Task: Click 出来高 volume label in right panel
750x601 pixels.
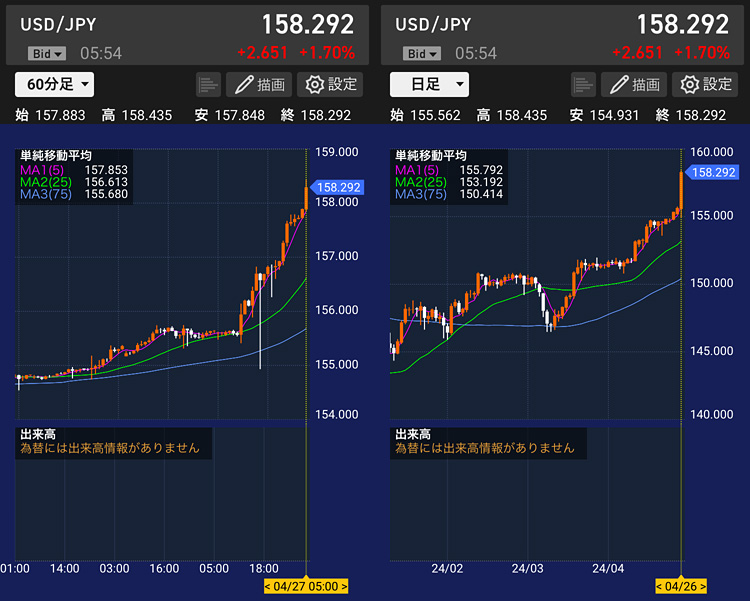Action: (413, 434)
